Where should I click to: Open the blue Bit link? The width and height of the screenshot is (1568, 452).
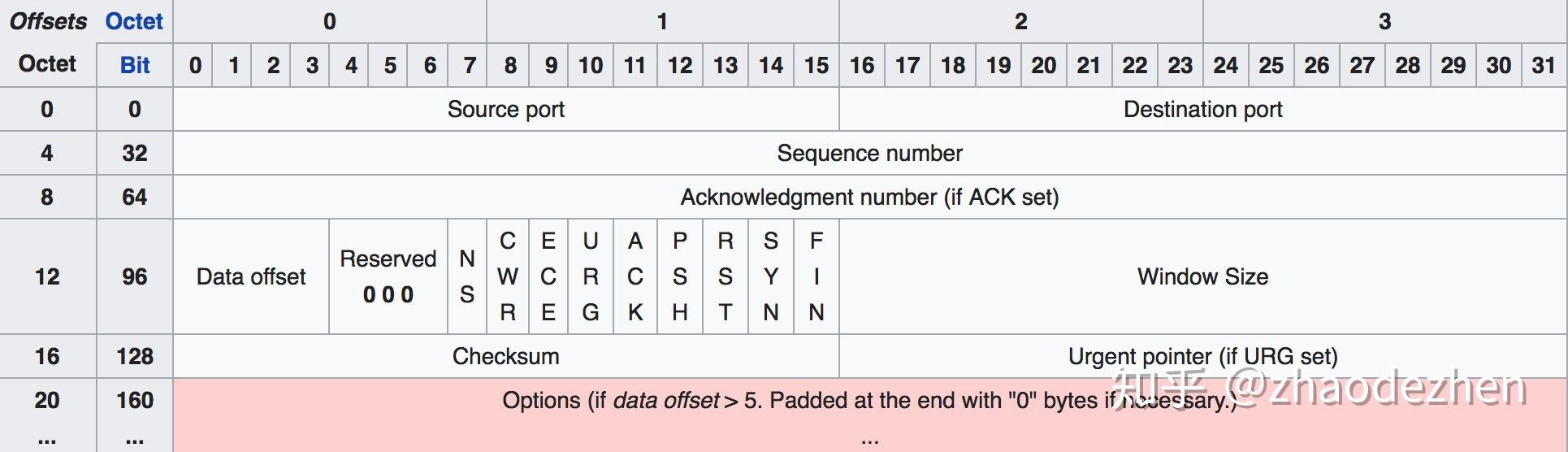tap(135, 65)
